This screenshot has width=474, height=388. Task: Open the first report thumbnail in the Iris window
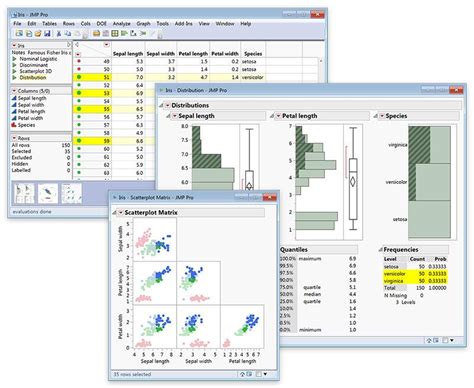click(24, 194)
